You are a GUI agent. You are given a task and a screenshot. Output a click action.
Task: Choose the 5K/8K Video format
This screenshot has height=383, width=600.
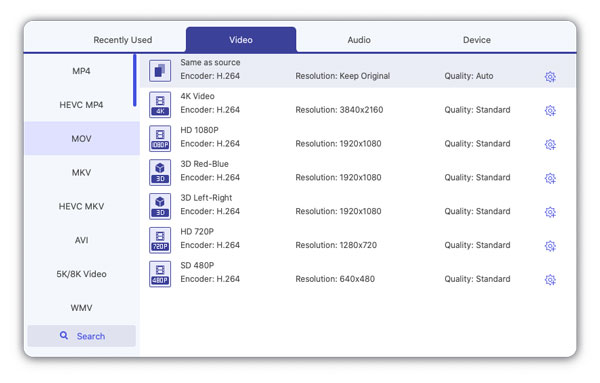(81, 274)
